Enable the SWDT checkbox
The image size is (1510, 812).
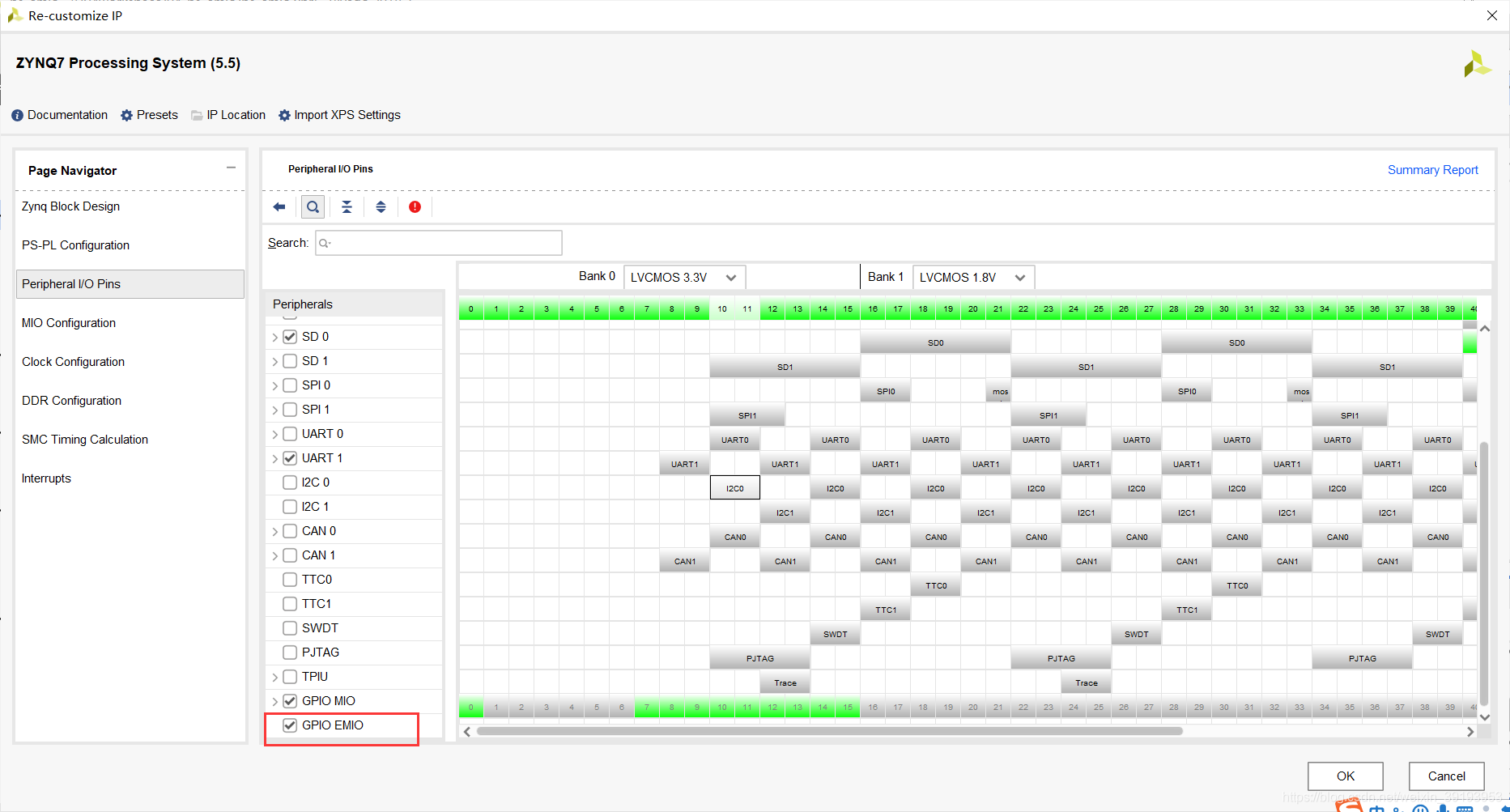tap(290, 628)
